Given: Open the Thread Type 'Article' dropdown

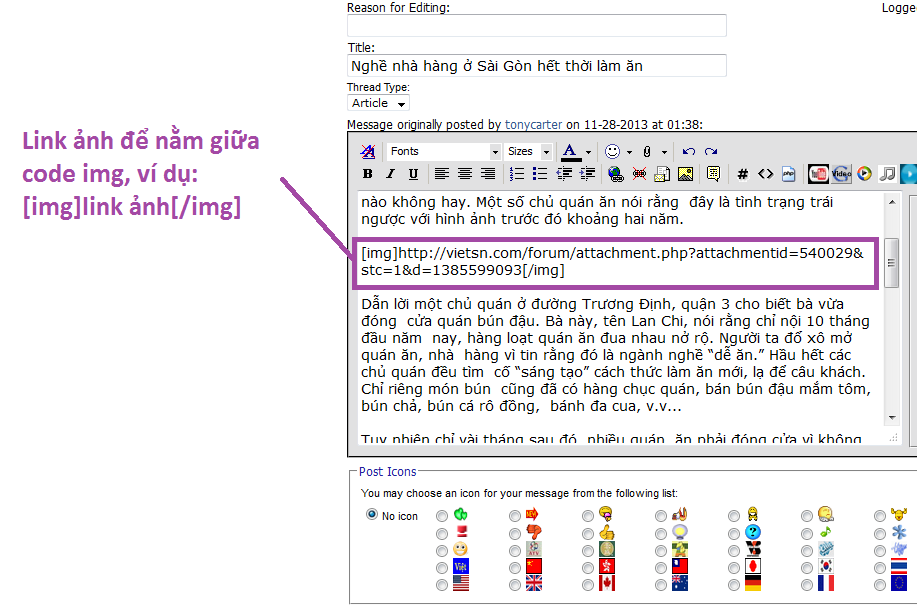Looking at the screenshot, I should point(379,103).
